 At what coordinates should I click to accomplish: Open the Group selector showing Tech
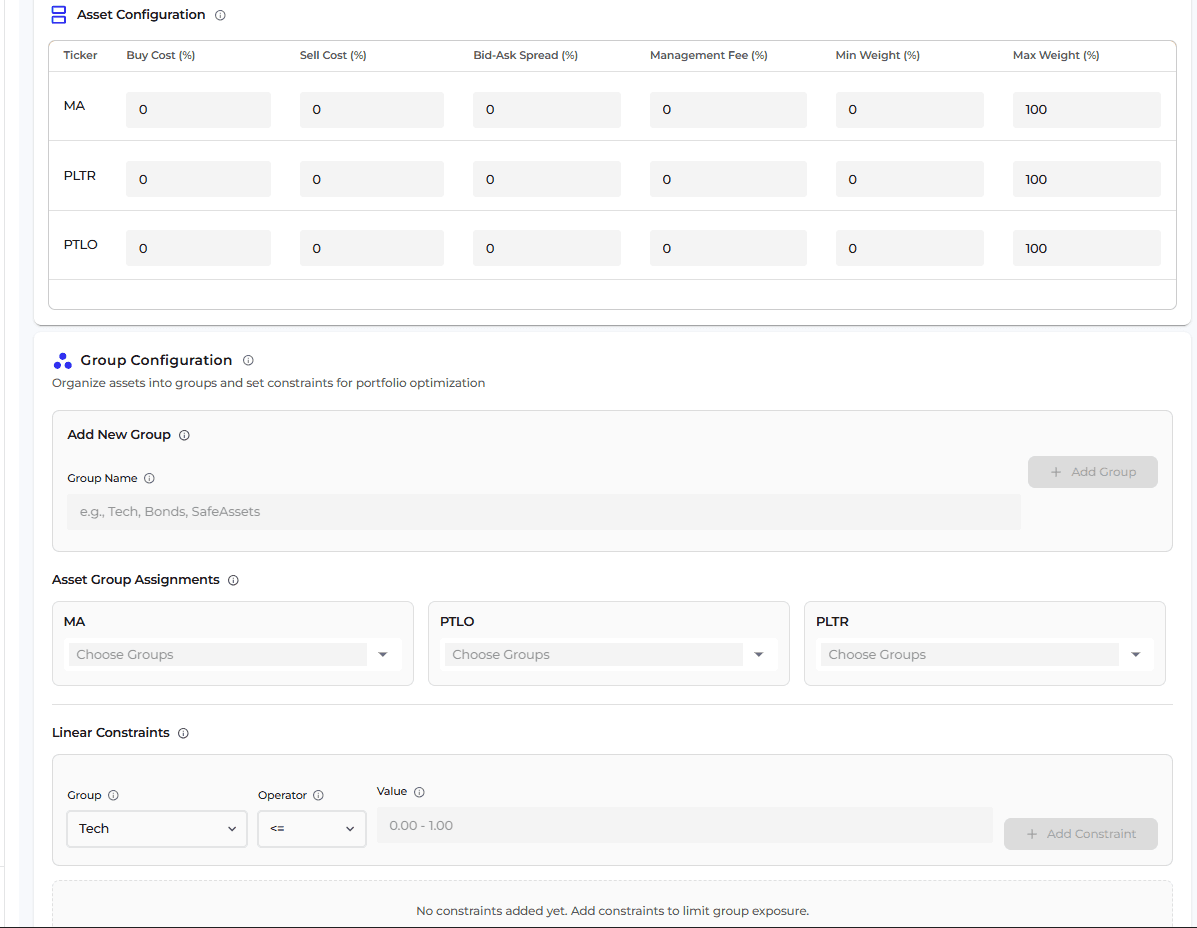pyautogui.click(x=157, y=829)
